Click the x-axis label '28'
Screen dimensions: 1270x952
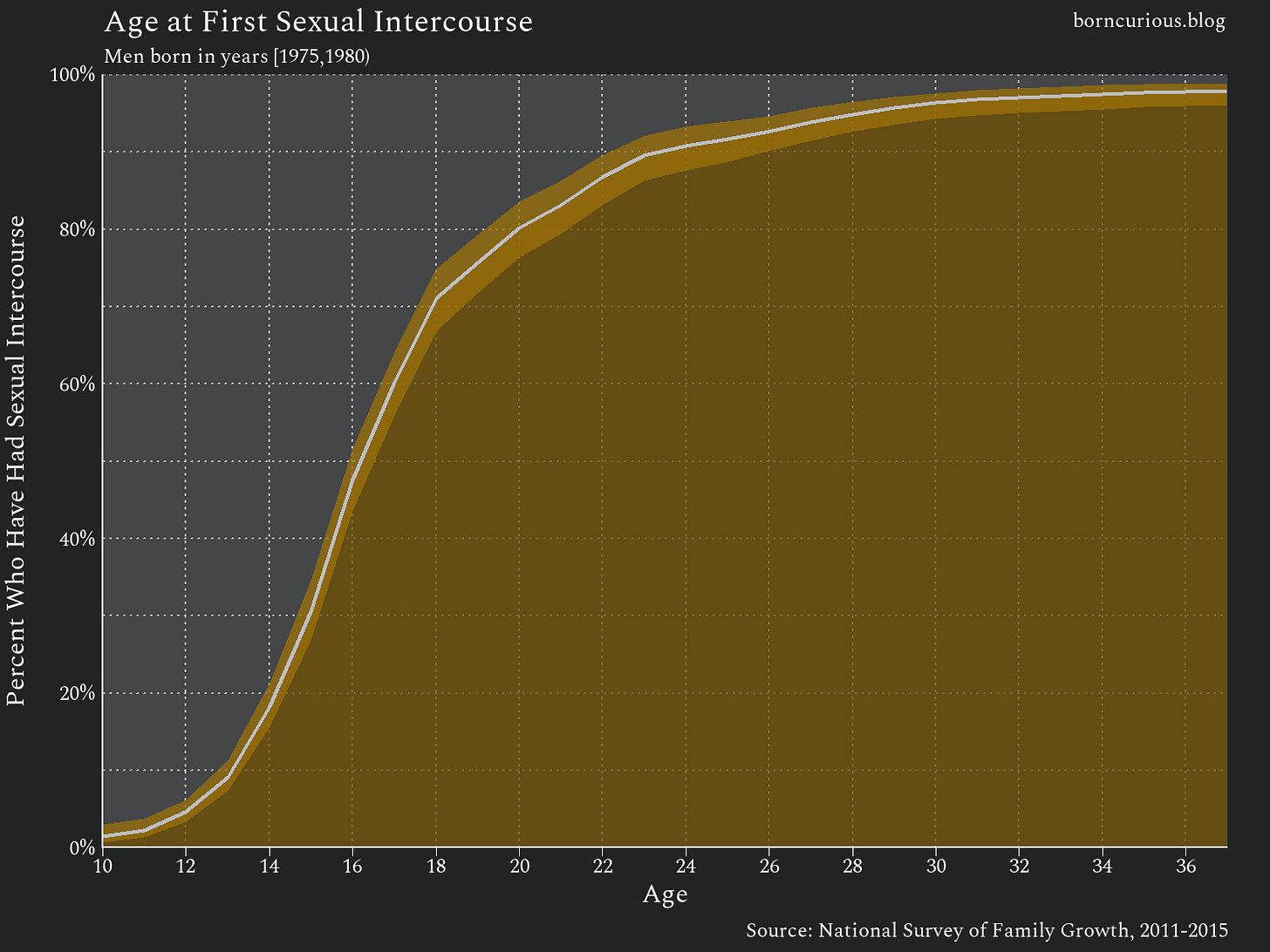(852, 866)
